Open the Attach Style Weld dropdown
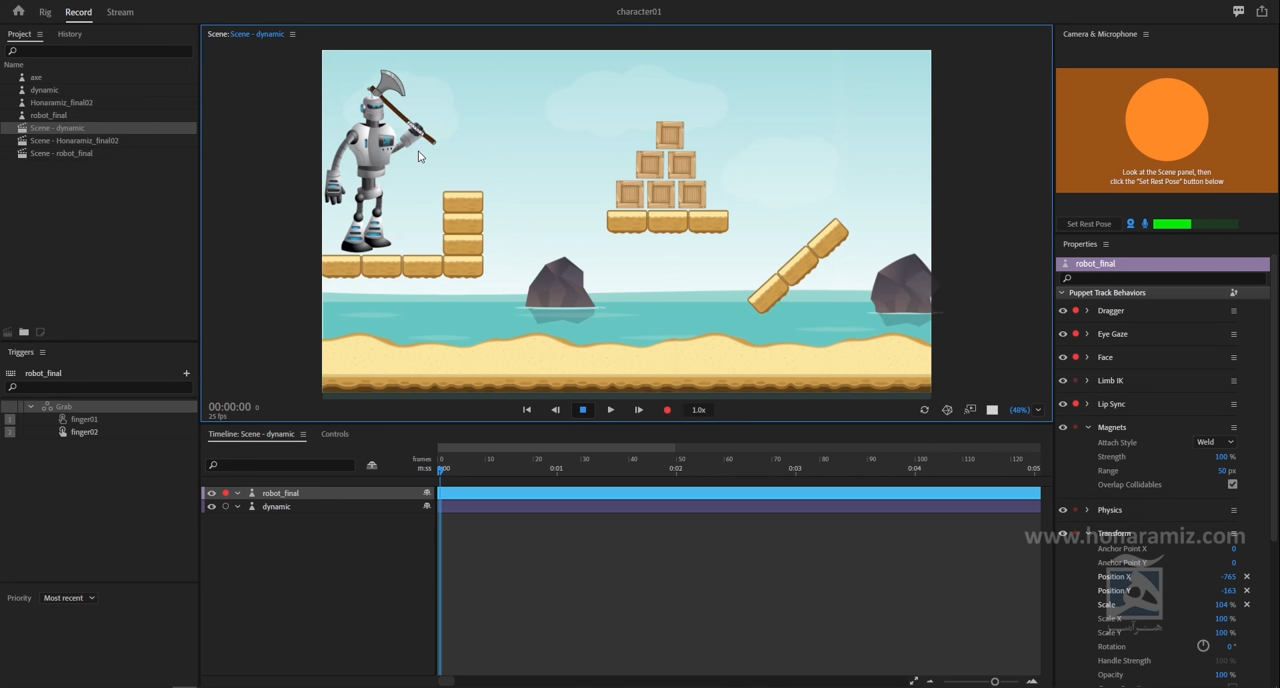This screenshot has width=1280, height=688. click(x=1215, y=442)
